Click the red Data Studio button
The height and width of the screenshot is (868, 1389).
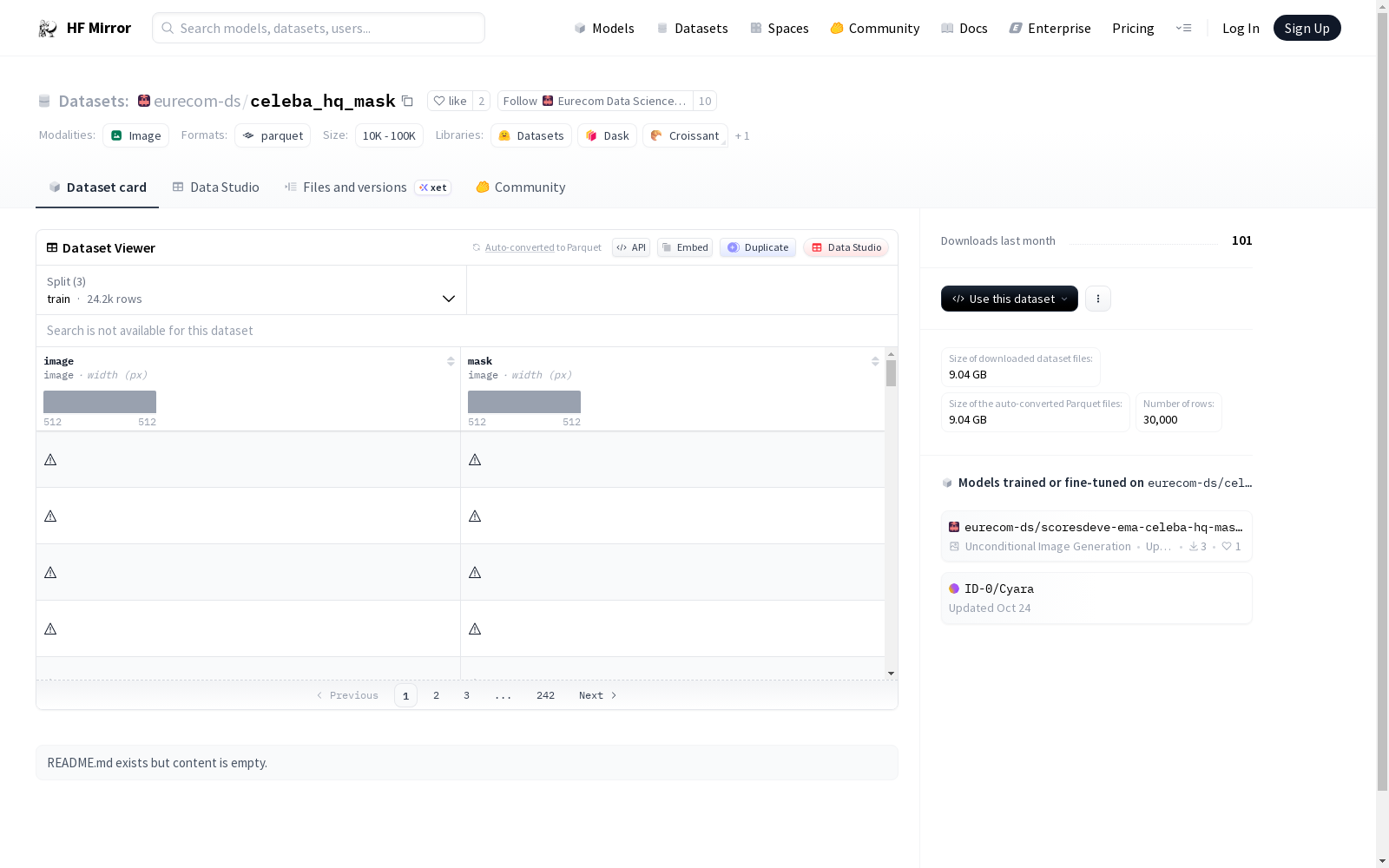(846, 247)
